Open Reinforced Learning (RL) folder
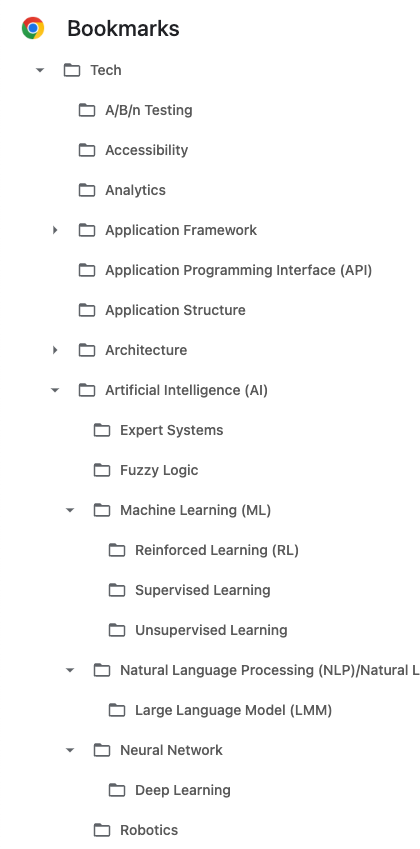 [204, 550]
